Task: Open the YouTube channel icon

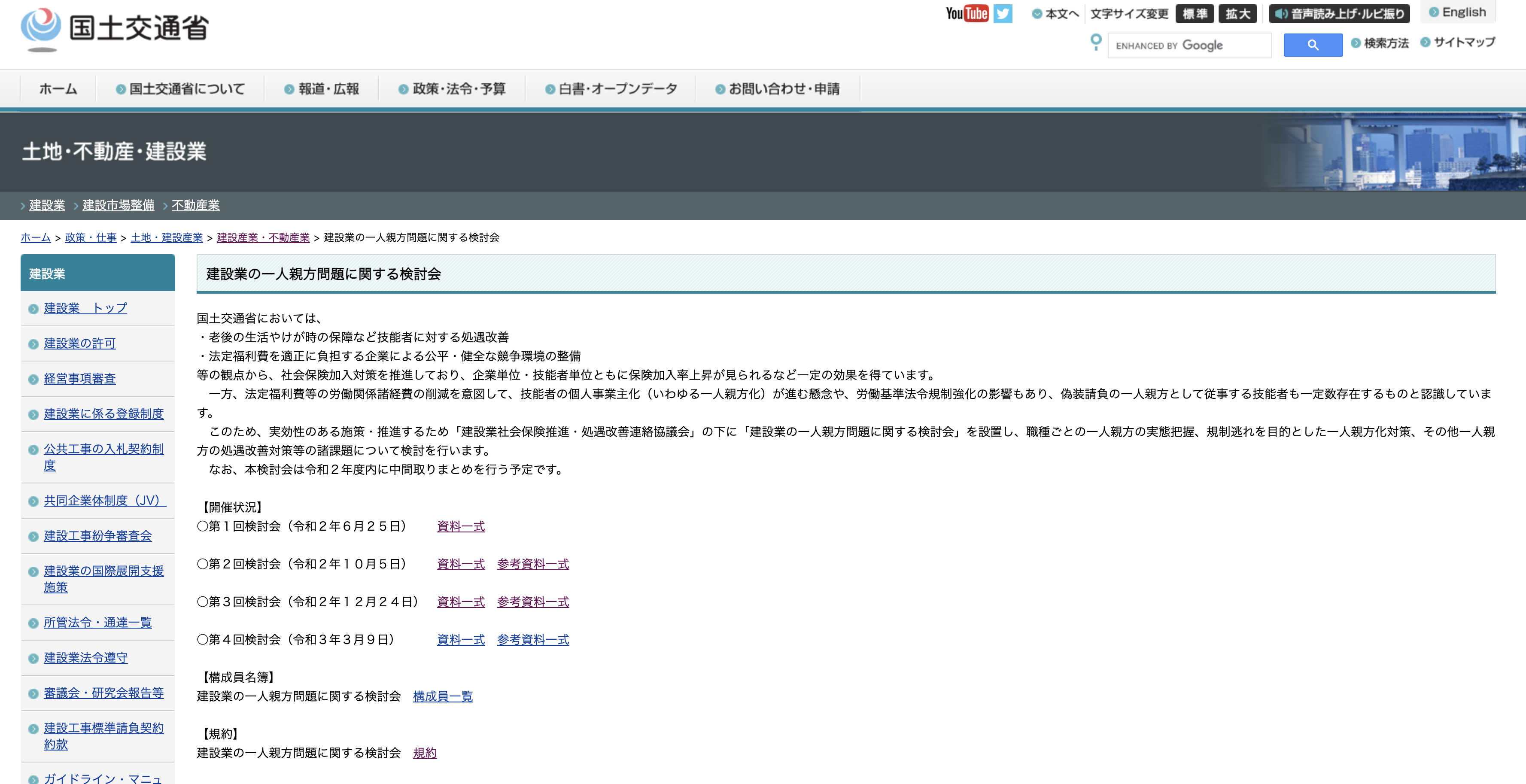Action: [x=967, y=14]
